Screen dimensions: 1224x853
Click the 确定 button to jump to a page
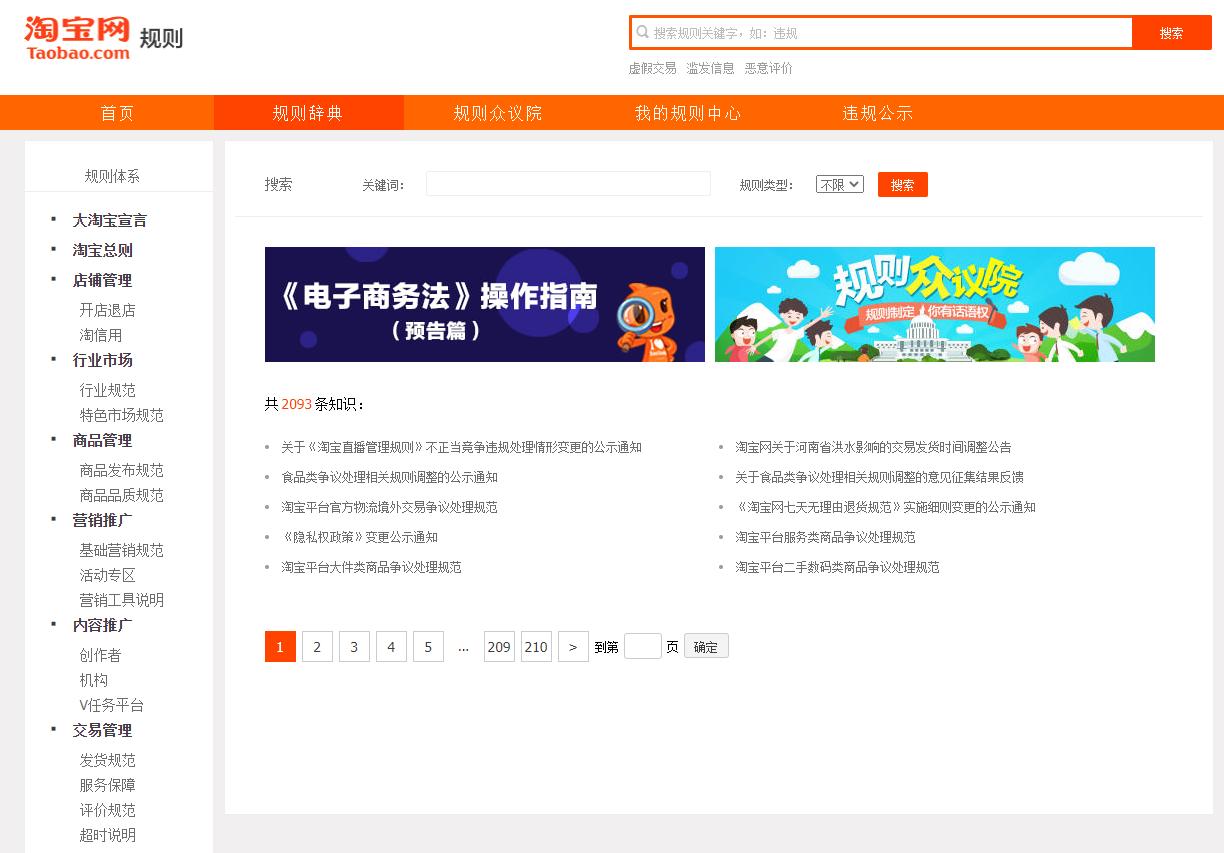[705, 646]
